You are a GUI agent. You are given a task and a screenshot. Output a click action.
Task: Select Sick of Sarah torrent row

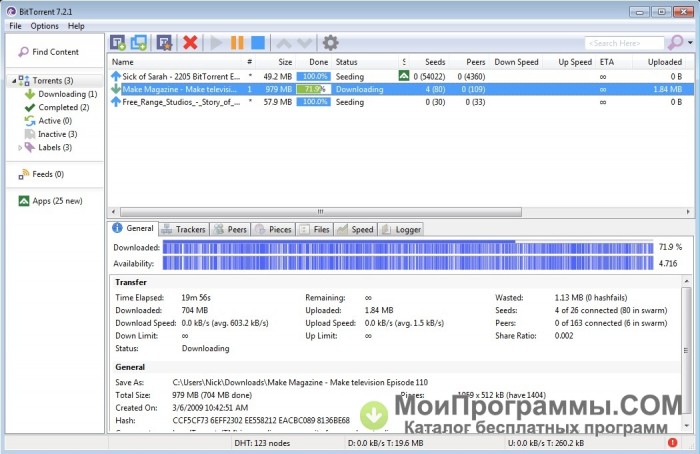(400, 76)
